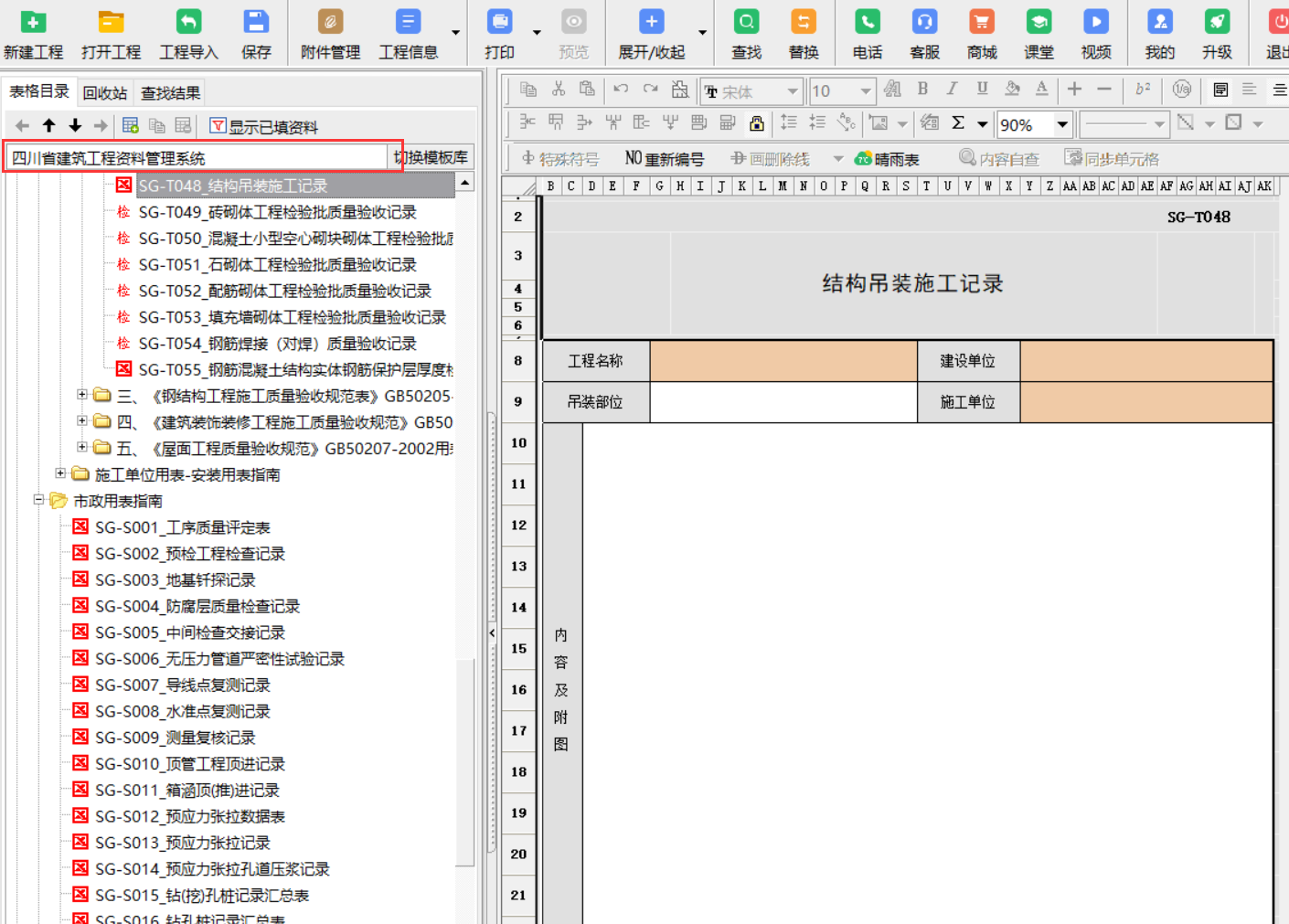
Task: Click the 特殊符号 special symbol button
Action: point(559,159)
